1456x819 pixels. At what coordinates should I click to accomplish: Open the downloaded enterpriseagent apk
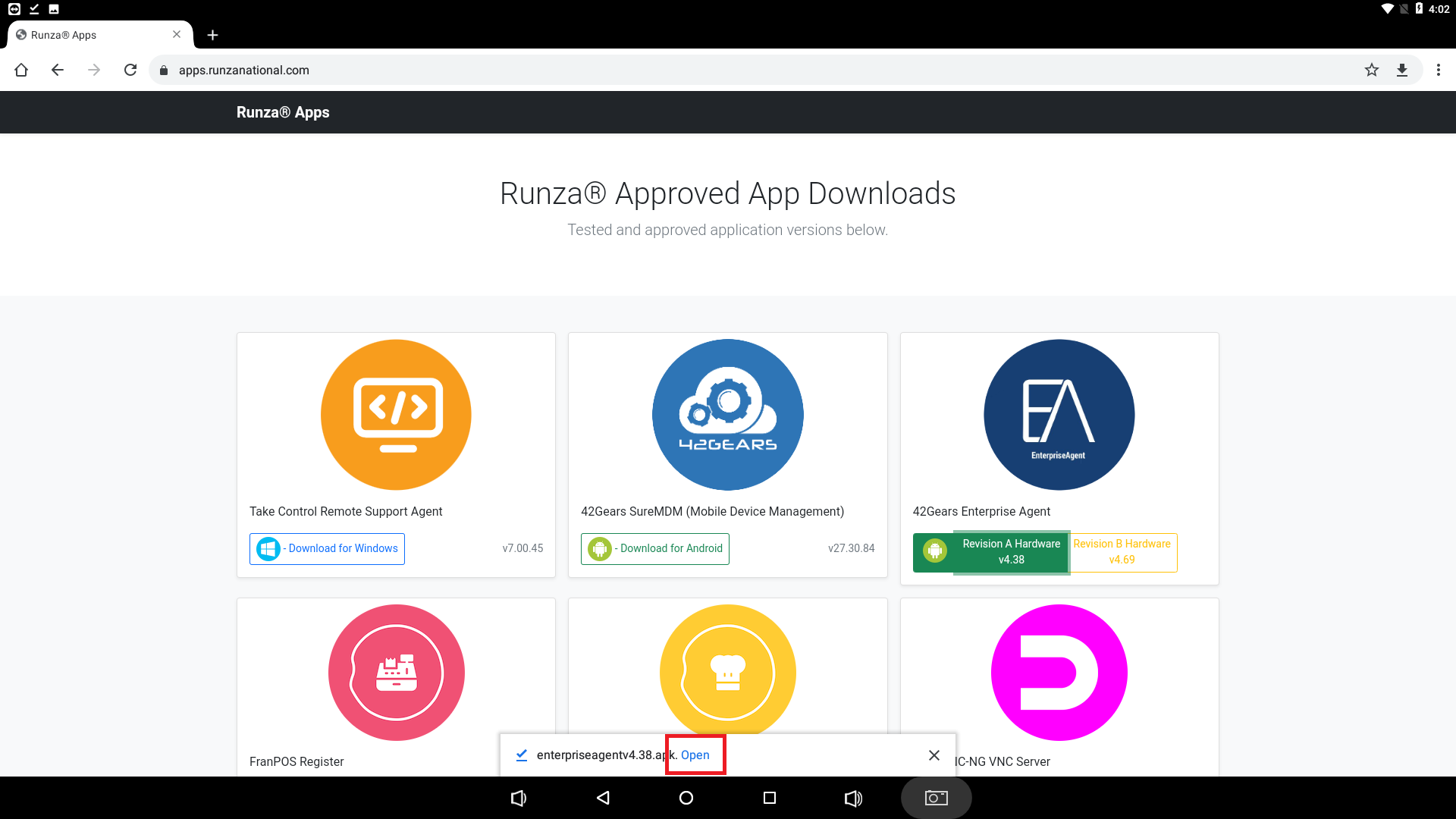(x=695, y=755)
